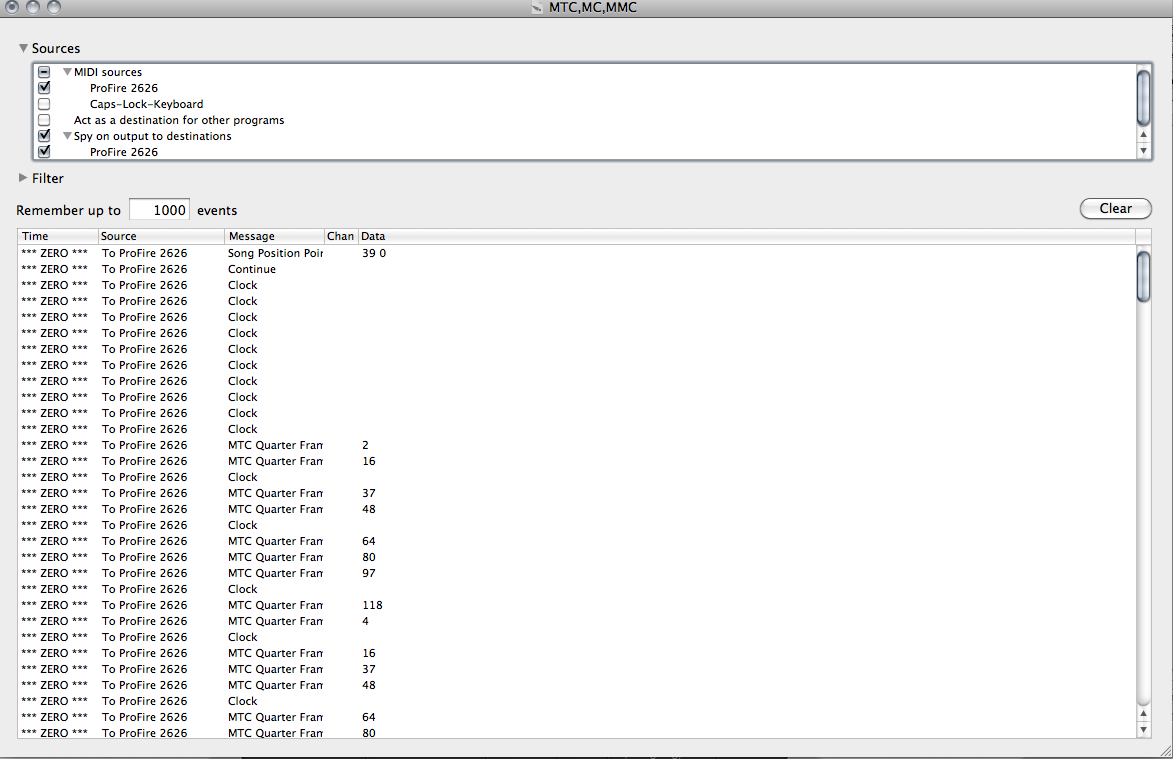Click the Spy on output to destinations label
Screen dimensions: 1173x759
pyautogui.click(x=153, y=136)
